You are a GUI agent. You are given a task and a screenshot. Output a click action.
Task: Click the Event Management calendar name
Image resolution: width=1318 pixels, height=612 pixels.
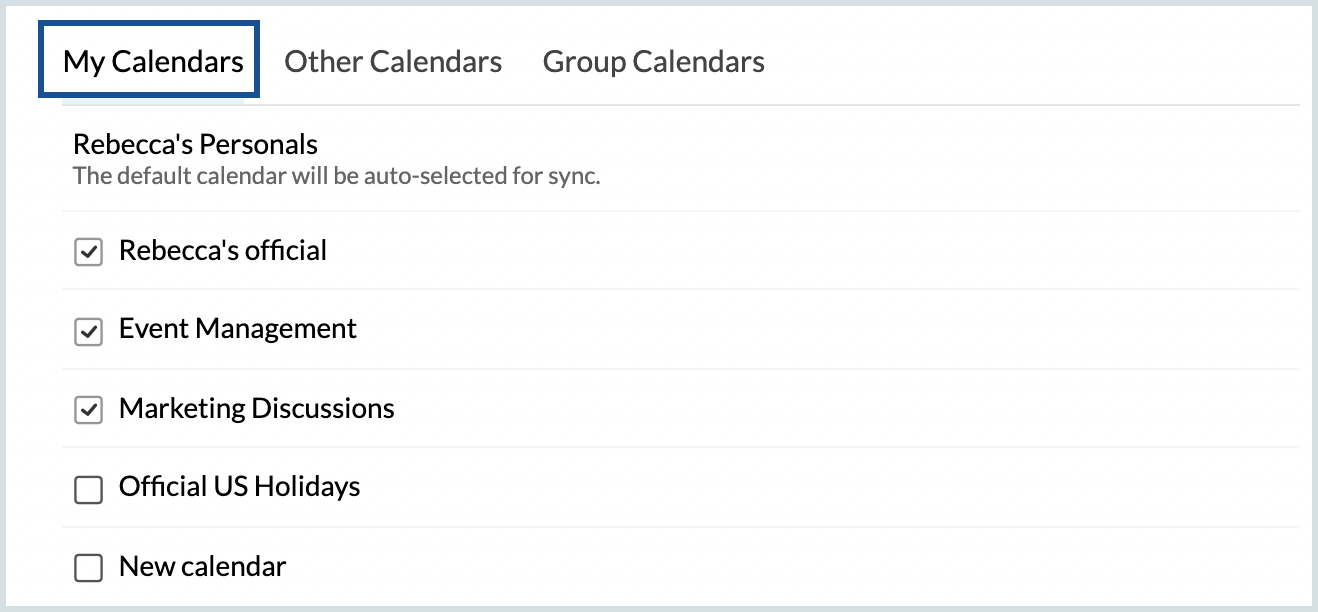pyautogui.click(x=237, y=329)
